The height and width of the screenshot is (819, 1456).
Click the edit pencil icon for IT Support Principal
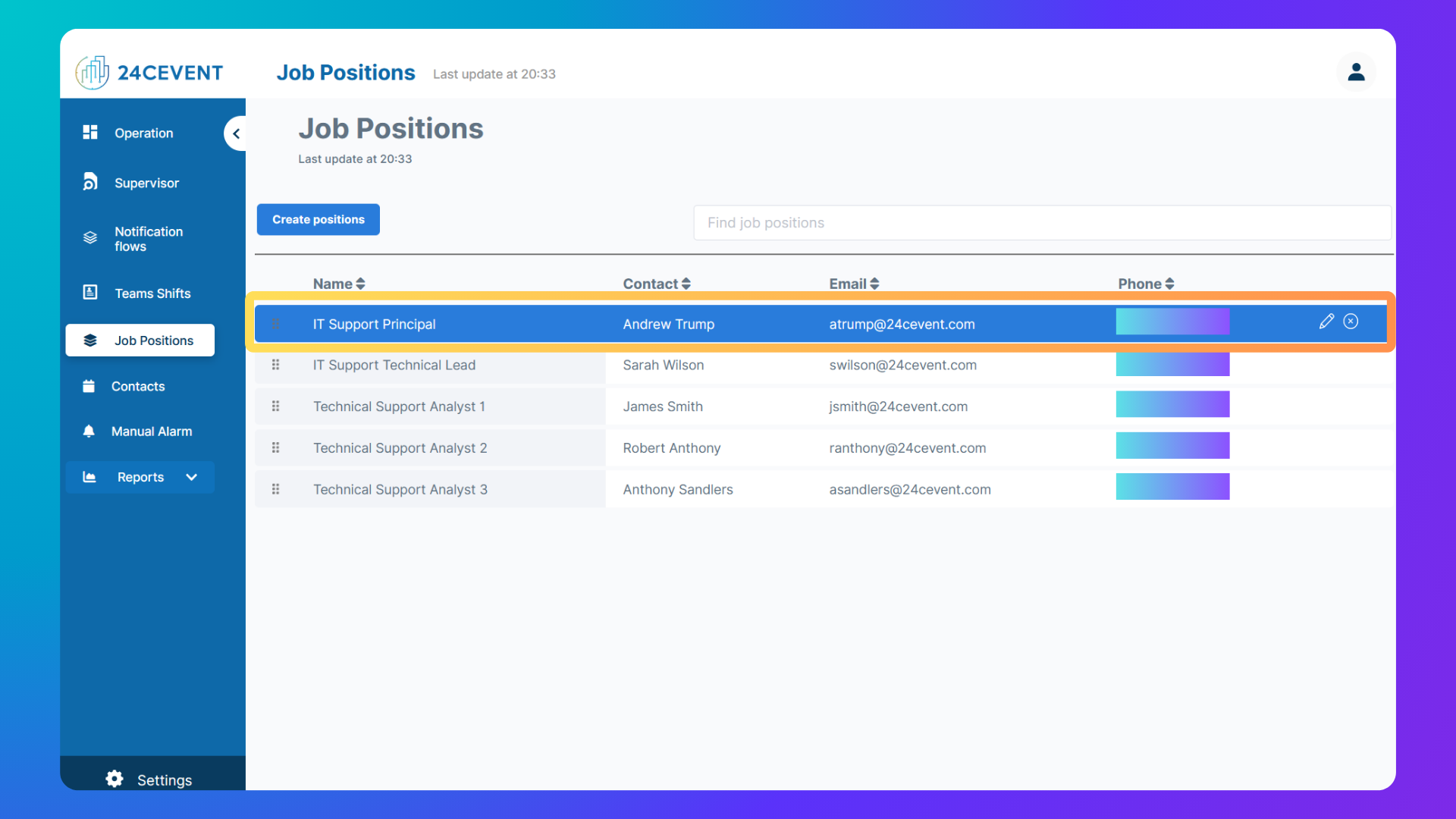[x=1326, y=322]
